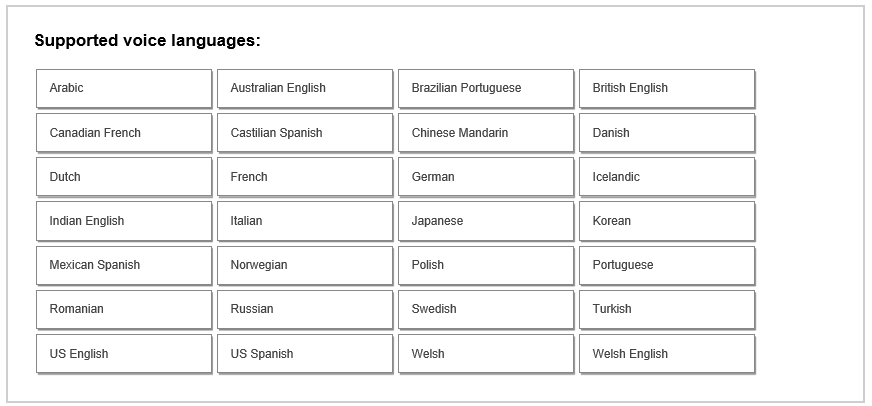Click the Brazilian Portuguese box
Screen dimensions: 872x406
[x=486, y=88]
